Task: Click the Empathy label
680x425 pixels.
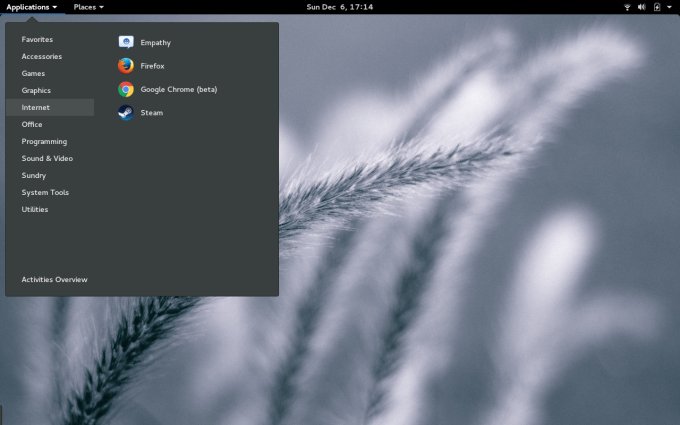Action: pos(155,42)
